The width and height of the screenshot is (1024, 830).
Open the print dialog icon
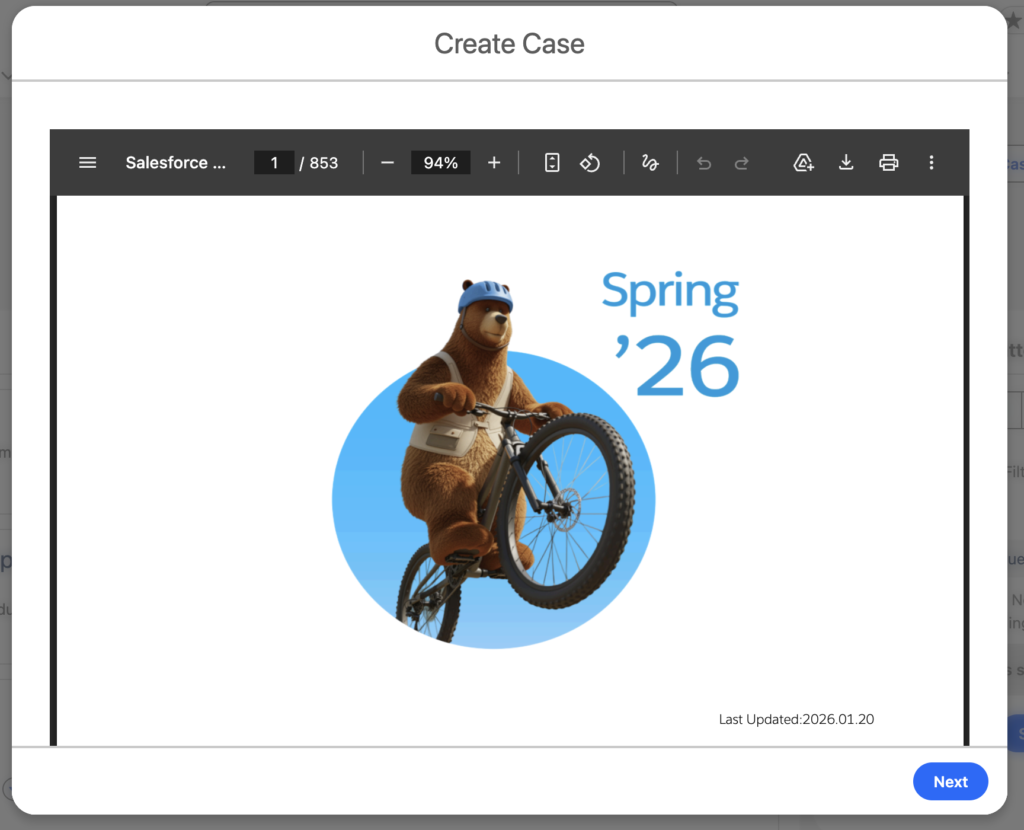889,162
